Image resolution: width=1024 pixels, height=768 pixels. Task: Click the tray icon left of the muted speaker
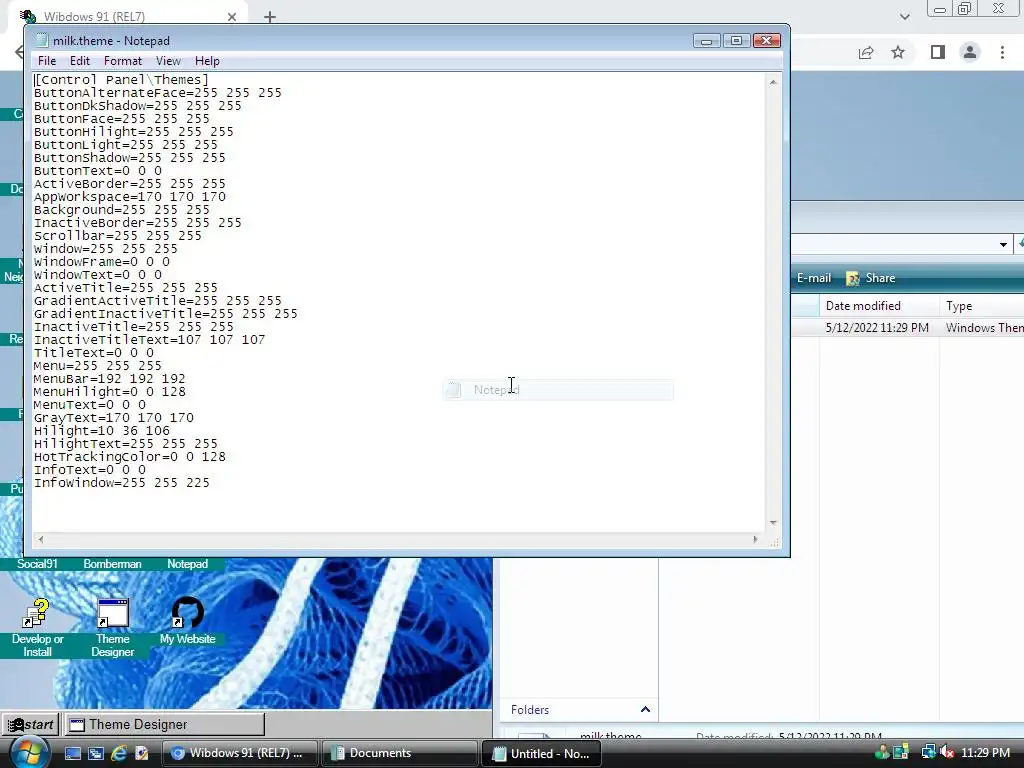[x=928, y=752]
